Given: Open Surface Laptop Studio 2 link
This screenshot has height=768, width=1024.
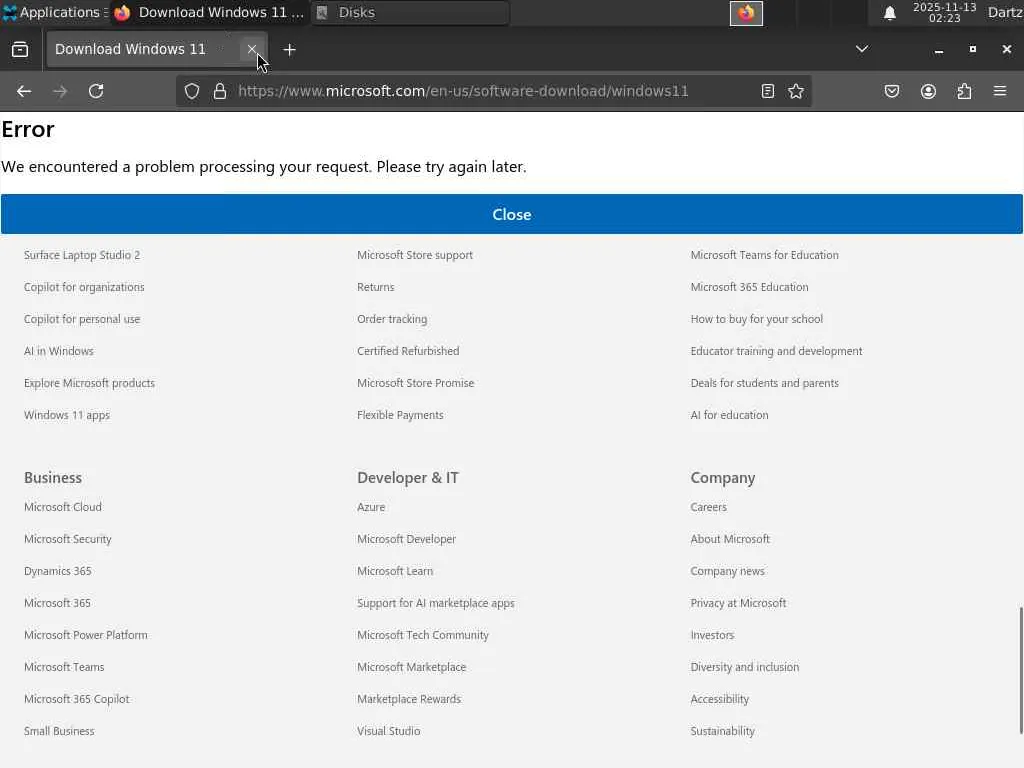Looking at the screenshot, I should click(82, 255).
